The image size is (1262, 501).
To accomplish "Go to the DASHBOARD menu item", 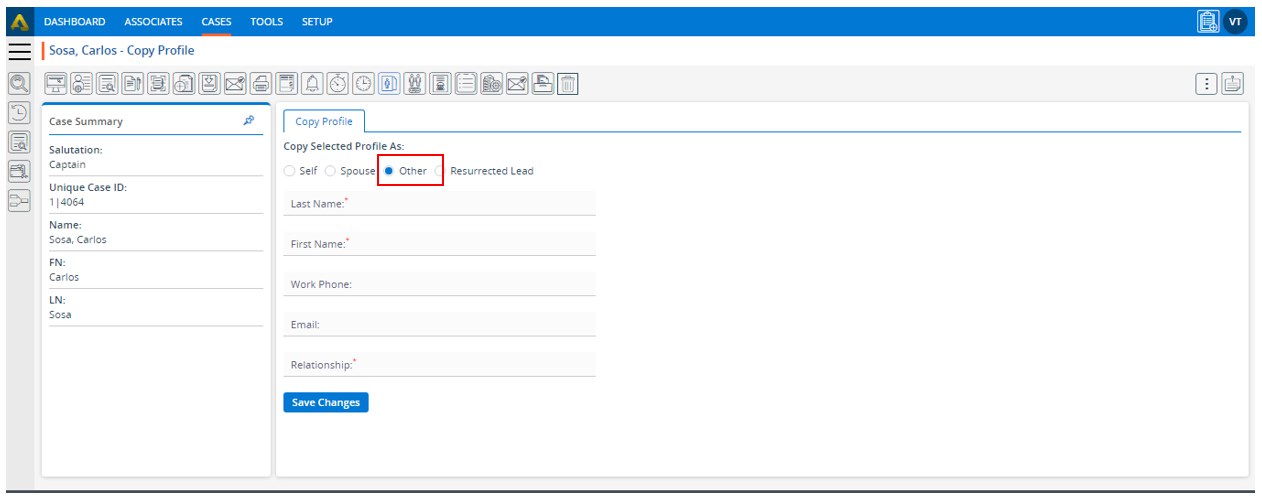I will click(x=75, y=21).
